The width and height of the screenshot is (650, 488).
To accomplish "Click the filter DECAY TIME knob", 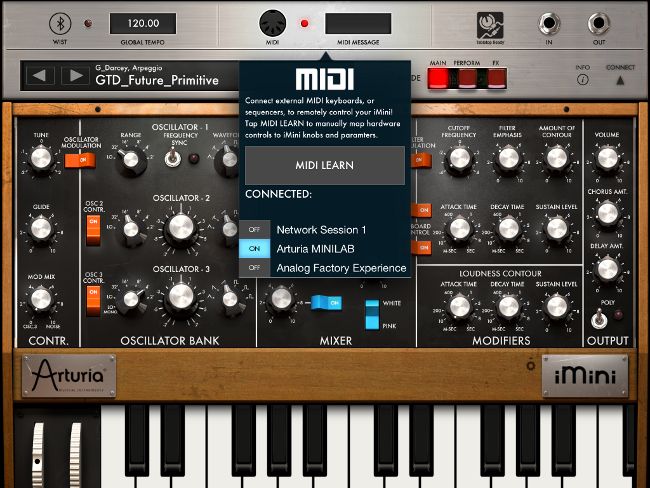I will (509, 229).
